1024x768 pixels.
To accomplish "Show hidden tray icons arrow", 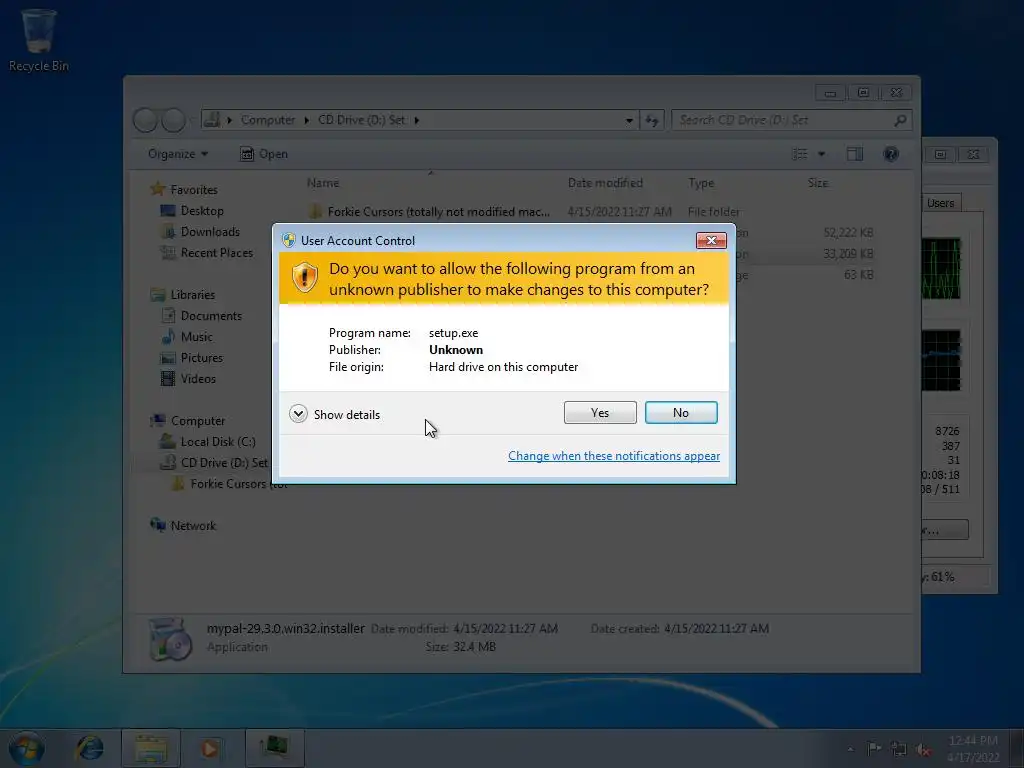I will coord(850,749).
